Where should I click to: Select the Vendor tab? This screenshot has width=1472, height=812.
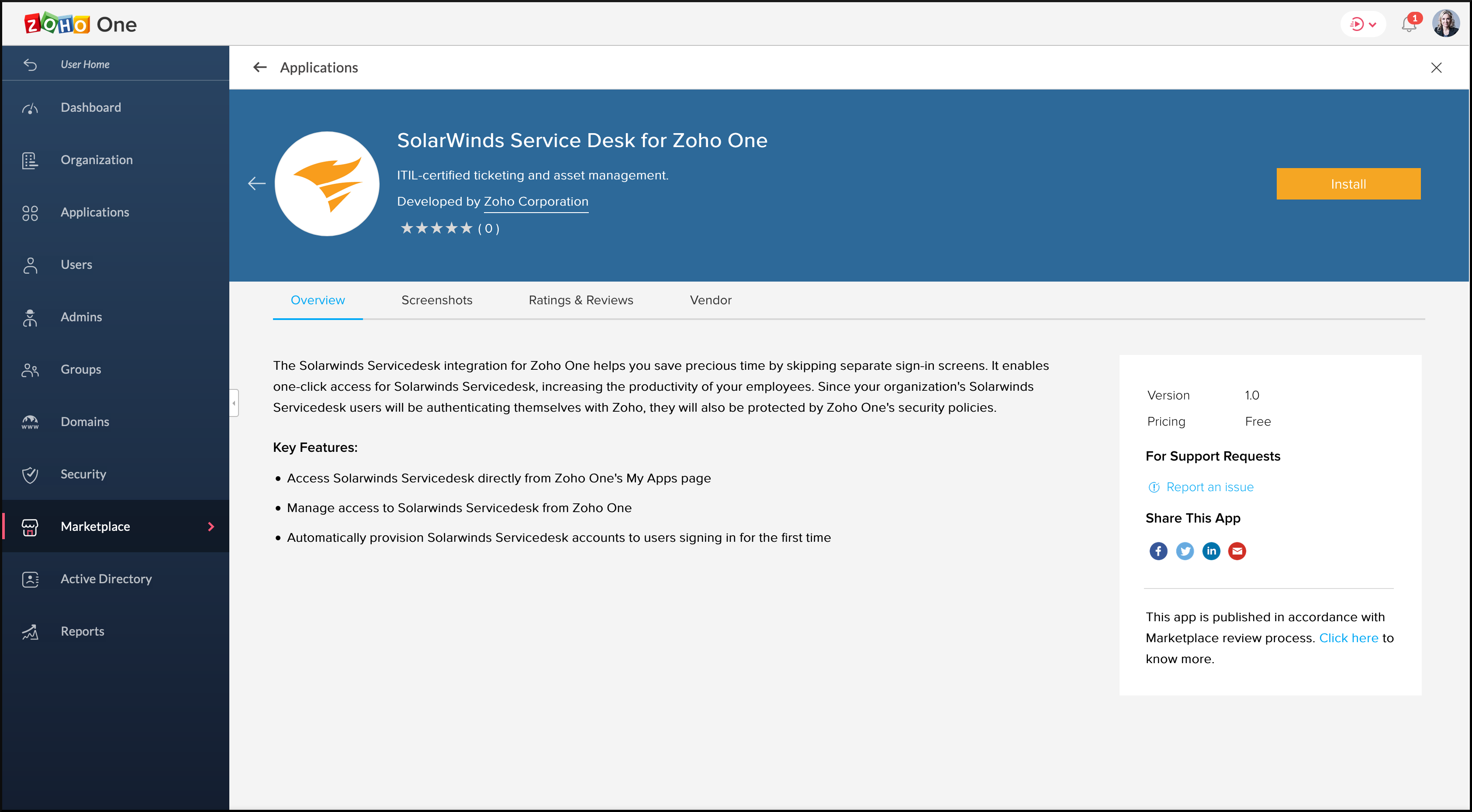pos(710,300)
